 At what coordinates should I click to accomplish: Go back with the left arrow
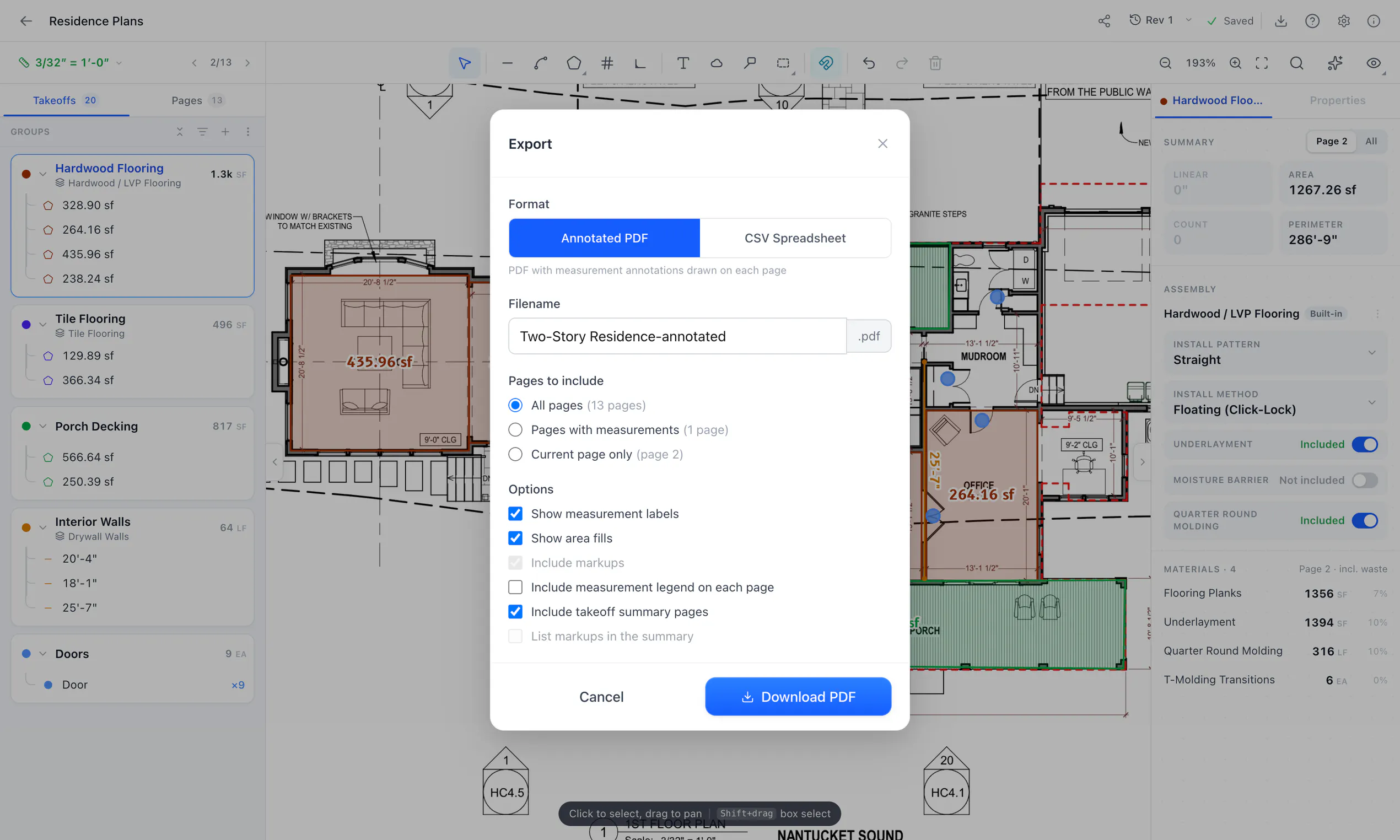[26, 21]
